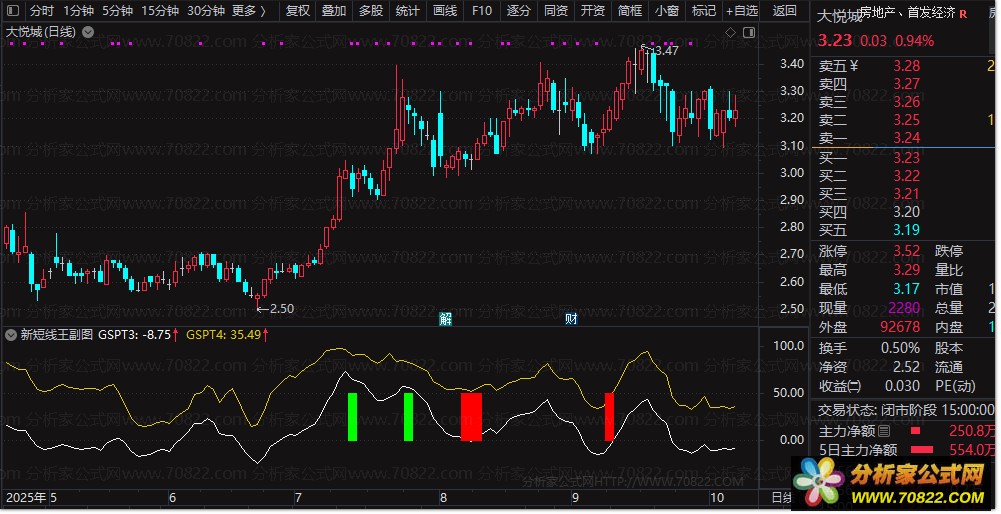
Task: Click the 2.50 low price annotation
Action: click(x=282, y=308)
